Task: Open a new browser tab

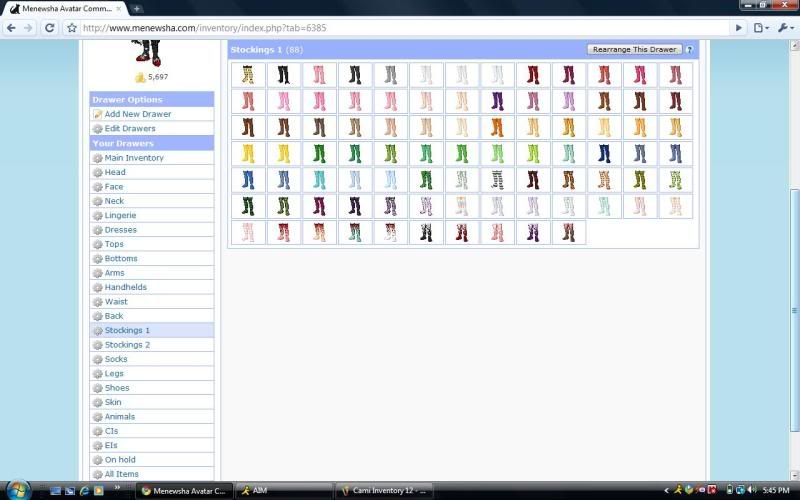Action: [136, 8]
